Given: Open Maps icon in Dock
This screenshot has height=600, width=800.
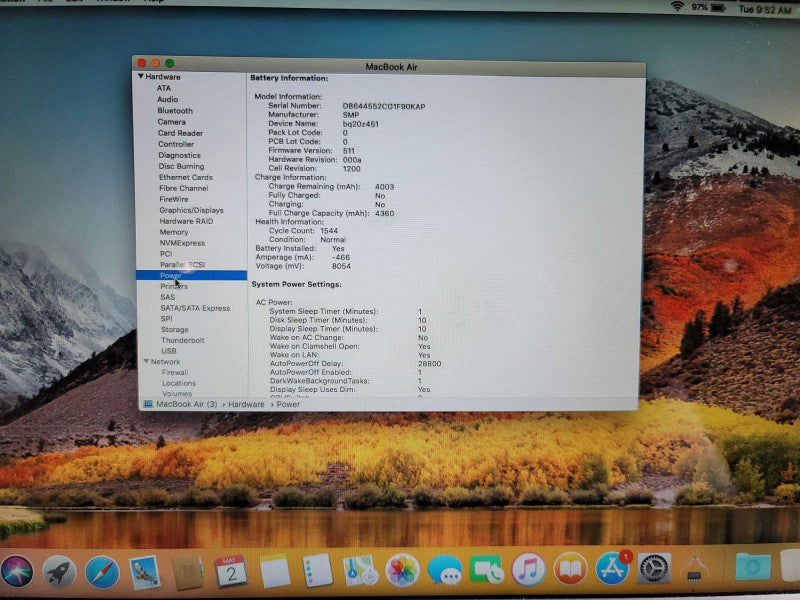Looking at the screenshot, I should 360,570.
